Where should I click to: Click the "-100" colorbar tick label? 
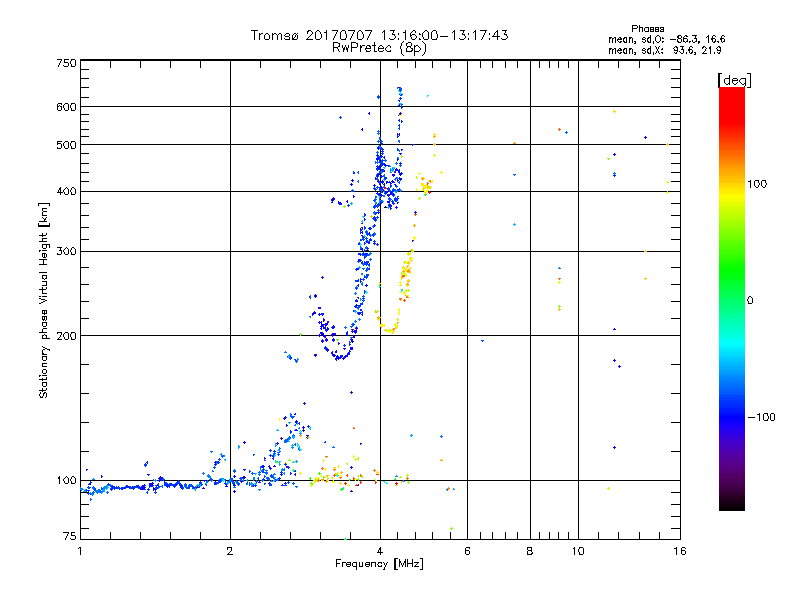(x=761, y=417)
